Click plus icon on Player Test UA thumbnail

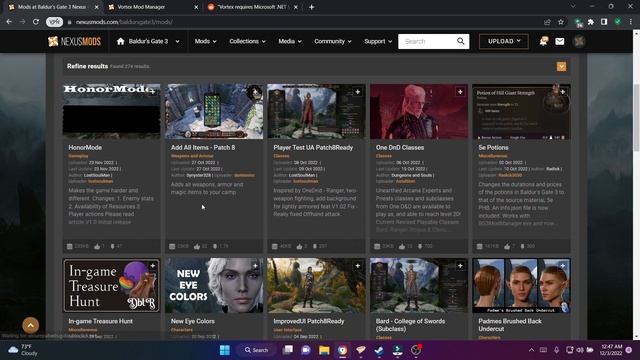(x=358, y=92)
